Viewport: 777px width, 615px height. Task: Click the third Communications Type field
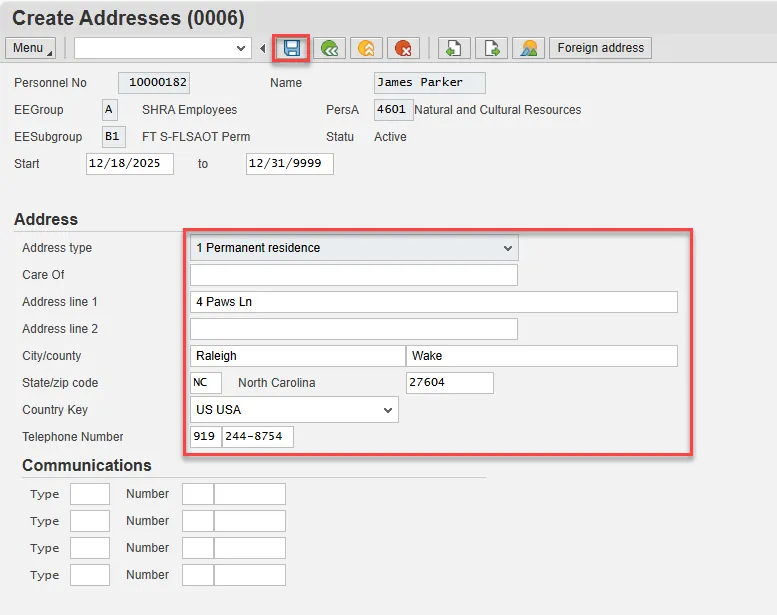click(90, 548)
